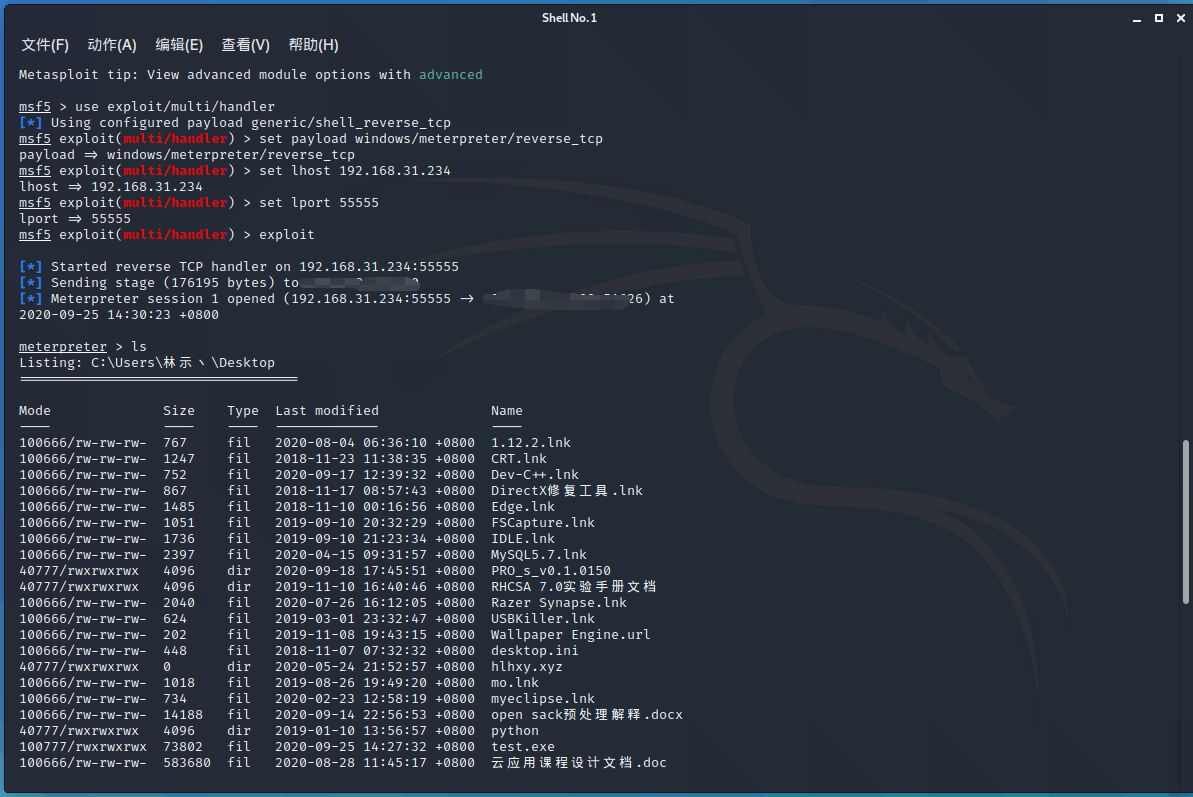Click 'set lhost 192.168.31.234' command
This screenshot has height=797, width=1193.
point(355,170)
